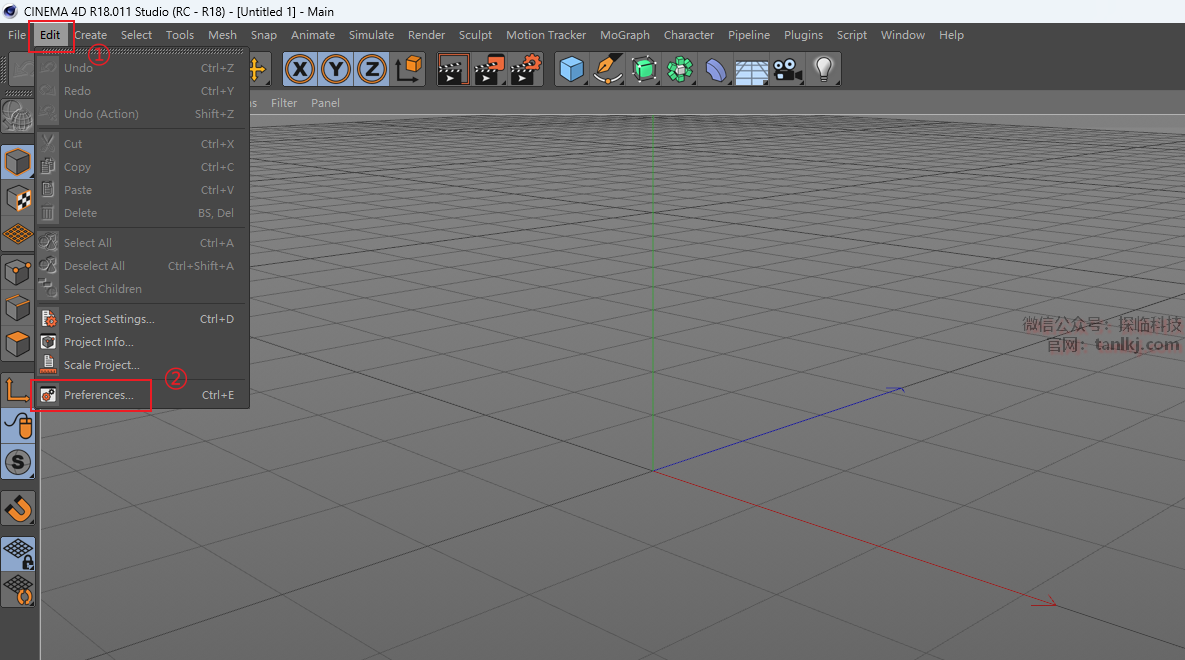Select Scale Project... in Edit menu
This screenshot has height=660, width=1185.
[101, 365]
